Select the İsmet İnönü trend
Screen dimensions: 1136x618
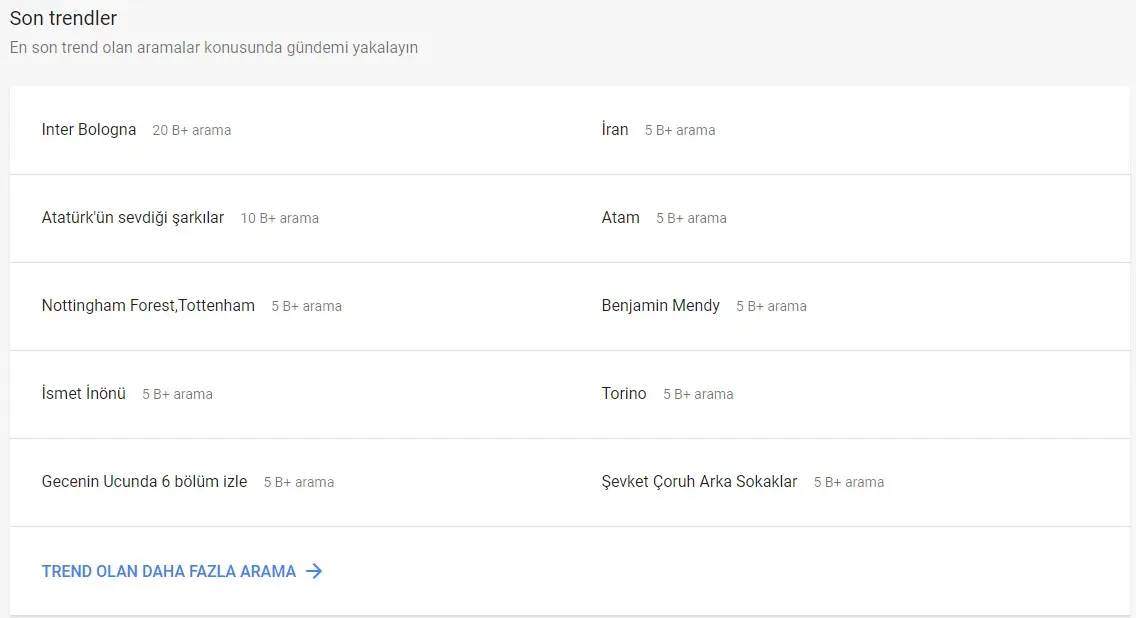click(83, 393)
